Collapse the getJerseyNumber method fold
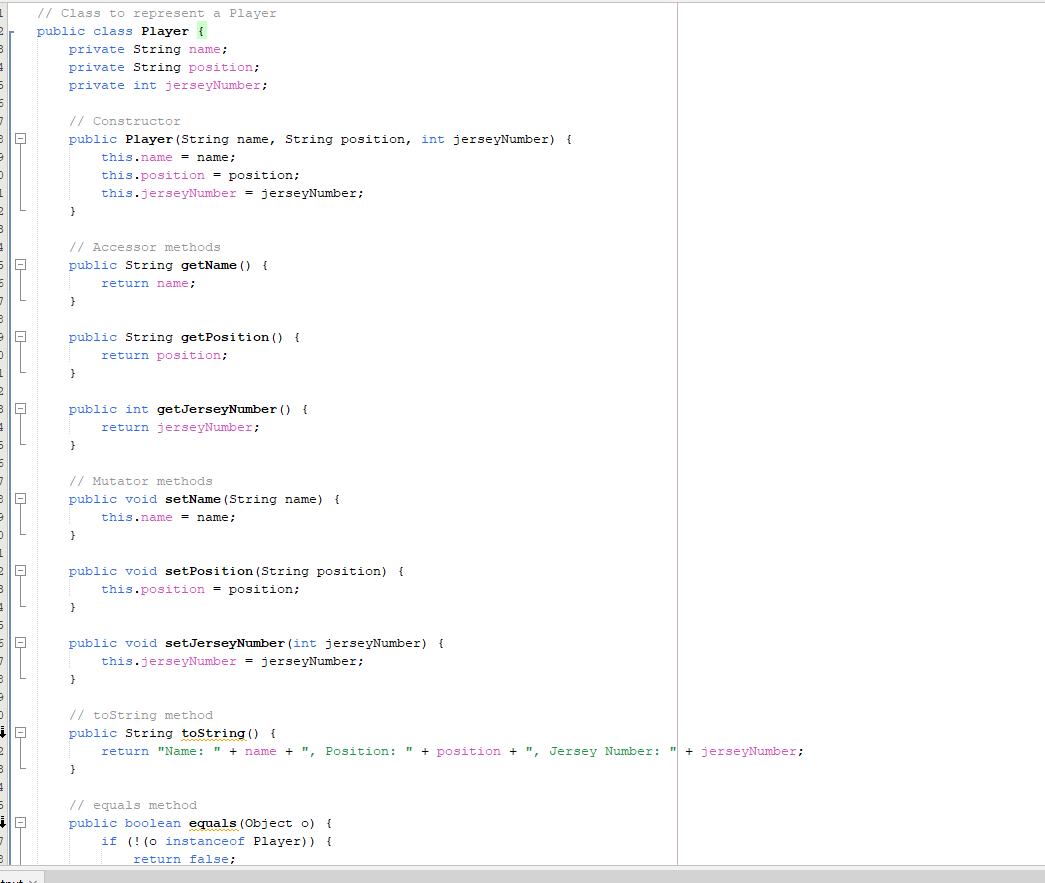The width and height of the screenshot is (1045, 883). tap(20, 409)
